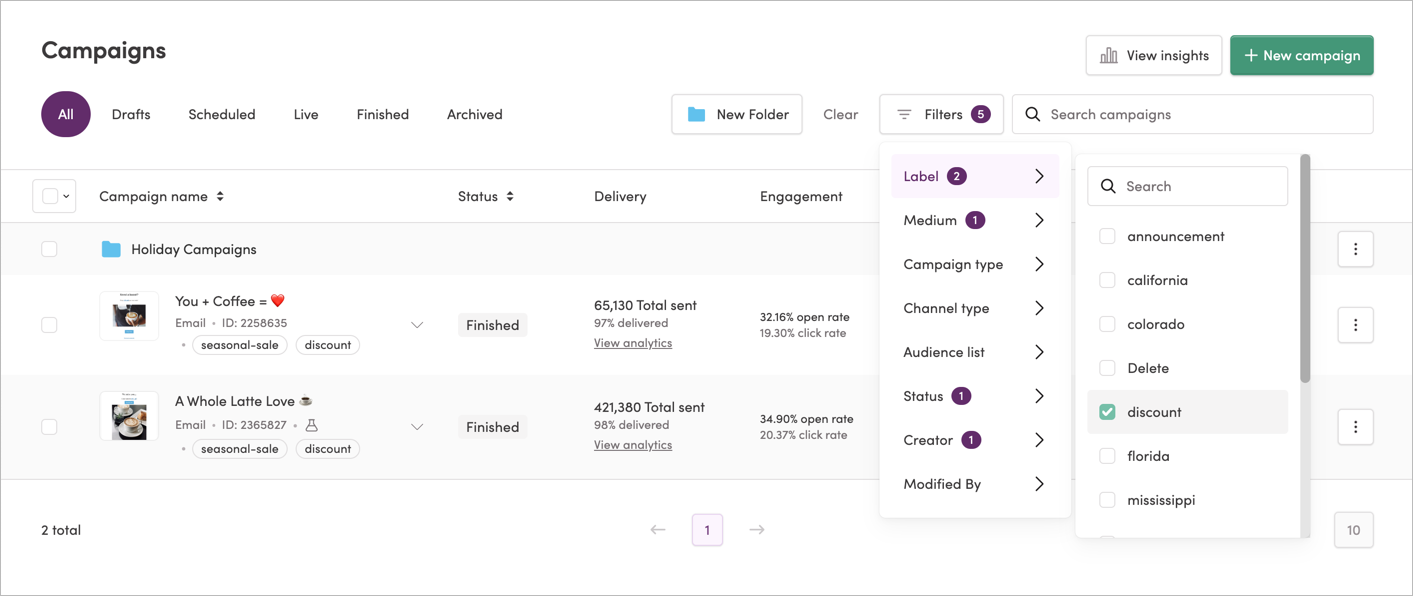Click the bar chart icon on View insights
Viewport: 1413px width, 596px height.
pyautogui.click(x=1111, y=55)
